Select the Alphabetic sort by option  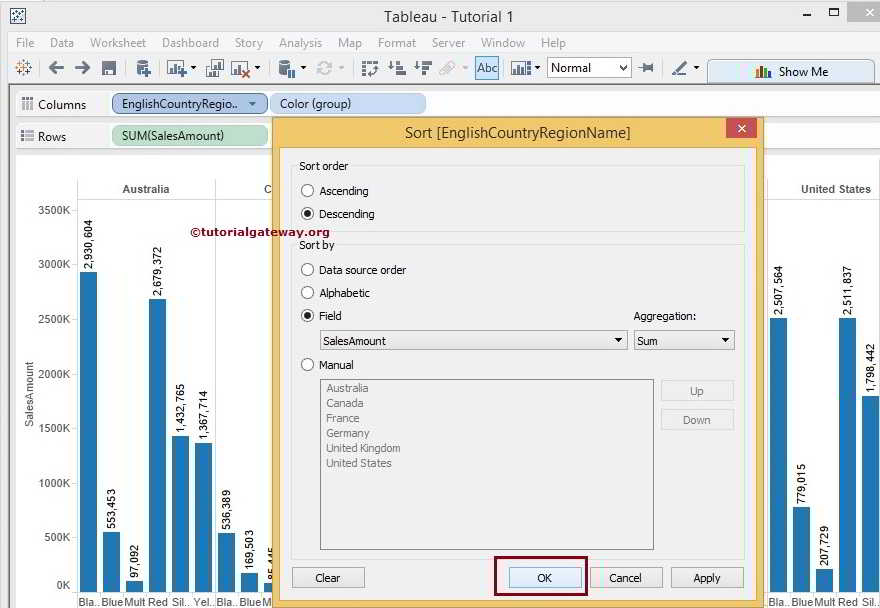click(308, 293)
